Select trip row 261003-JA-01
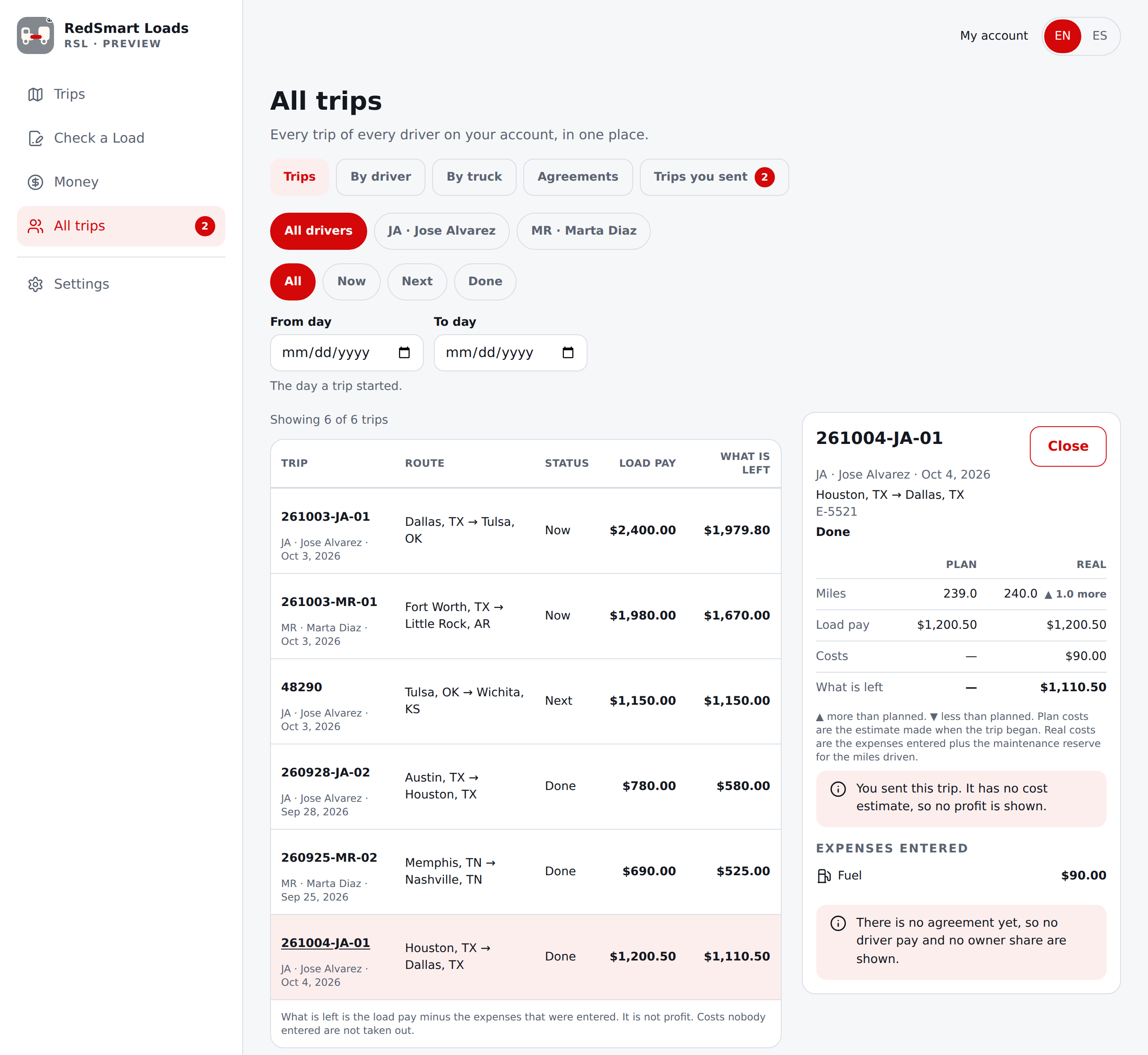Viewport: 1148px width, 1055px height. (x=526, y=531)
